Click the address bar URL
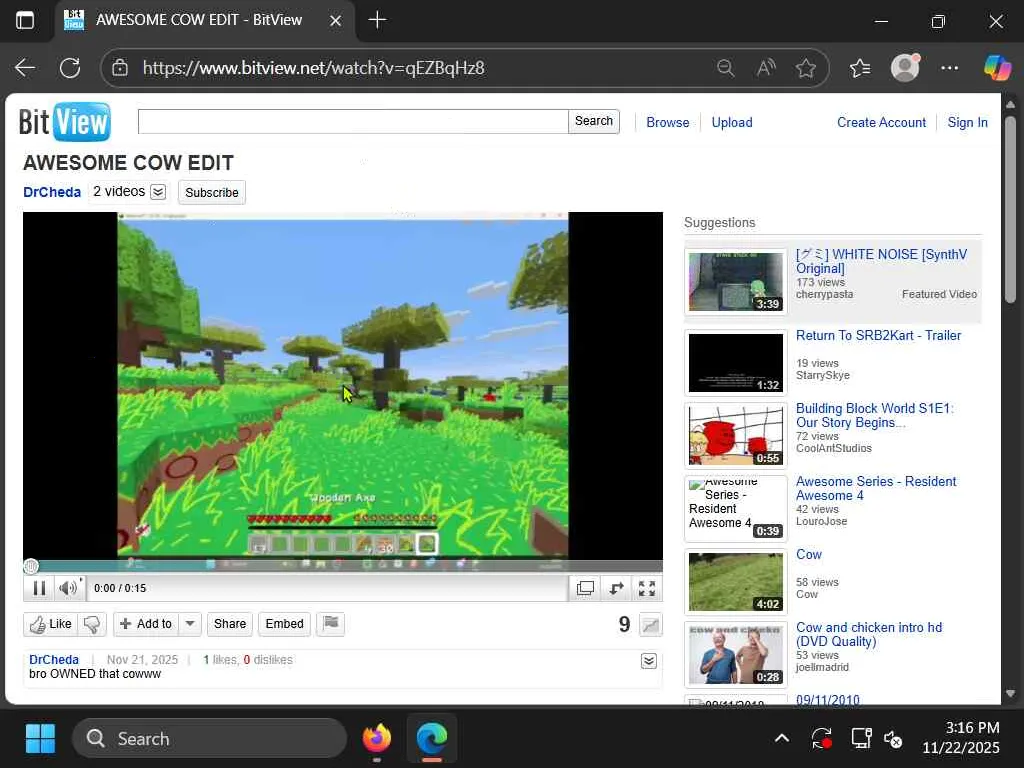The height and width of the screenshot is (768, 1024). [313, 68]
